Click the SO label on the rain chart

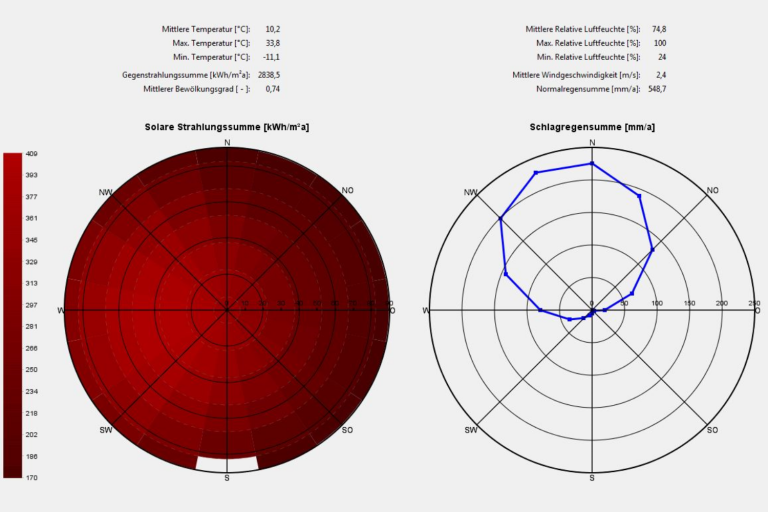tap(712, 430)
